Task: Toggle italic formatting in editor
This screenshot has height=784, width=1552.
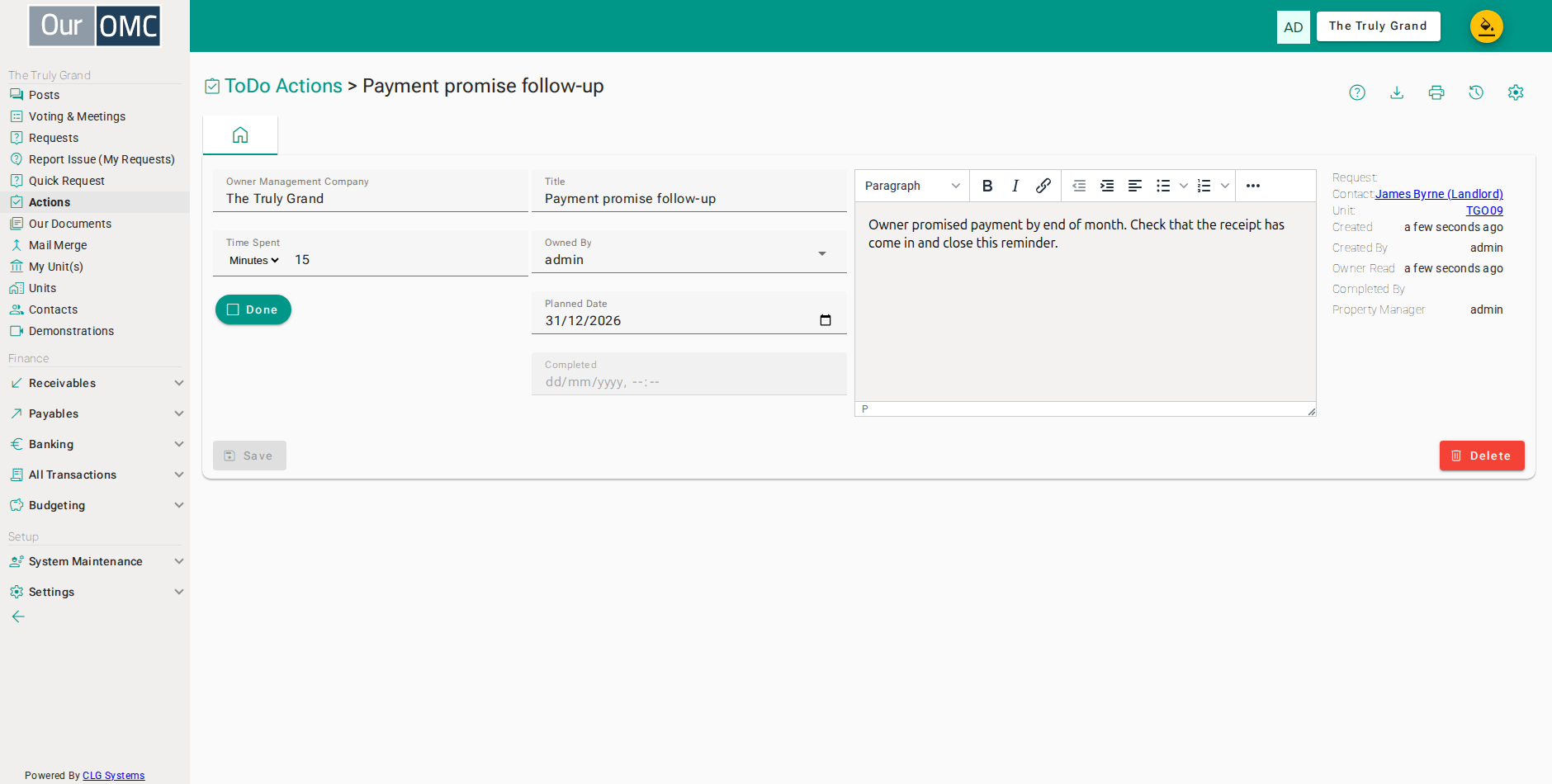Action: tap(1015, 186)
